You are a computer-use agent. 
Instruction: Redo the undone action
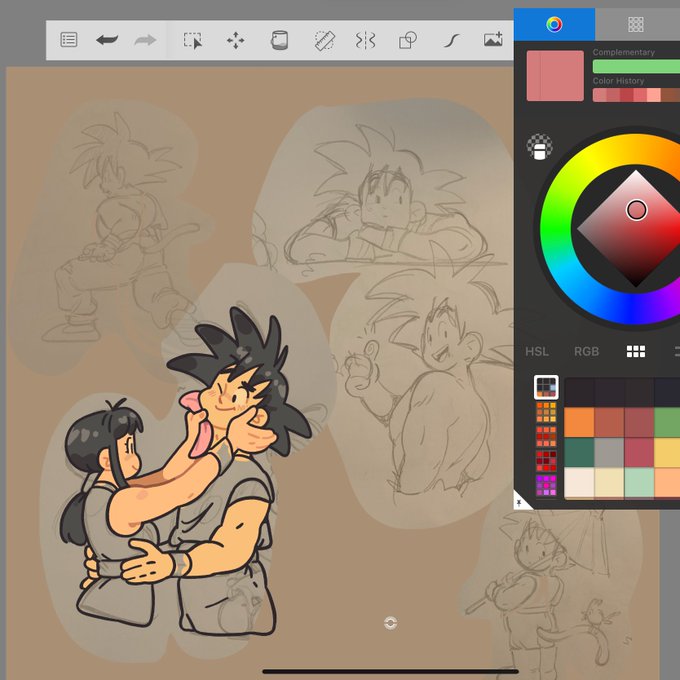point(145,40)
